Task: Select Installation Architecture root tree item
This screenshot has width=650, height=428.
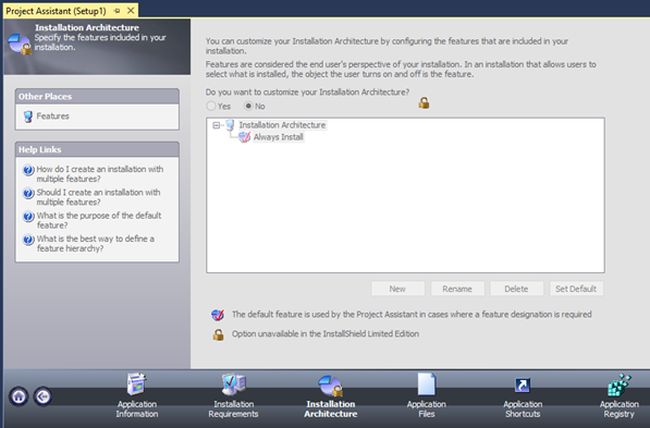Action: (282, 125)
